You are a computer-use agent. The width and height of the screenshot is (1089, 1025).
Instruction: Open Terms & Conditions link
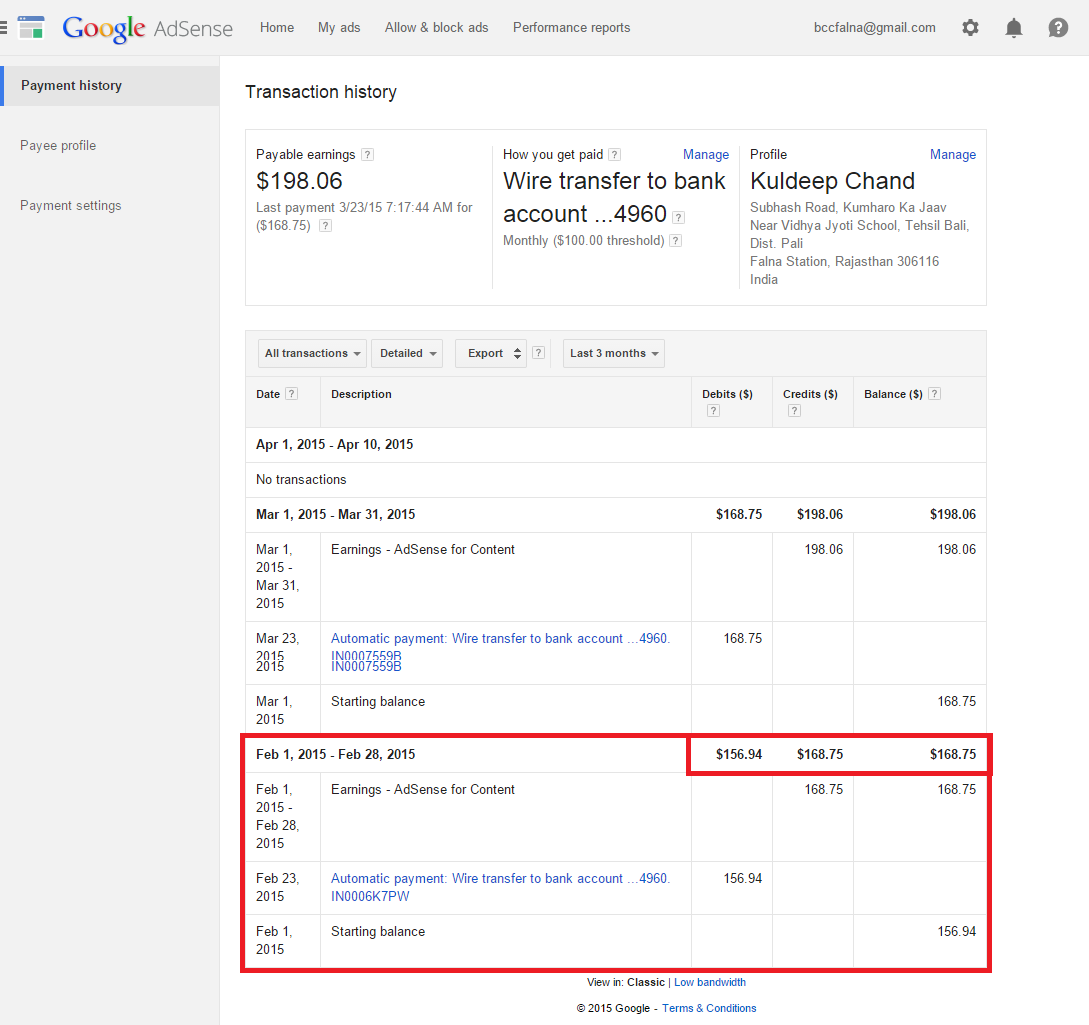tap(709, 1008)
